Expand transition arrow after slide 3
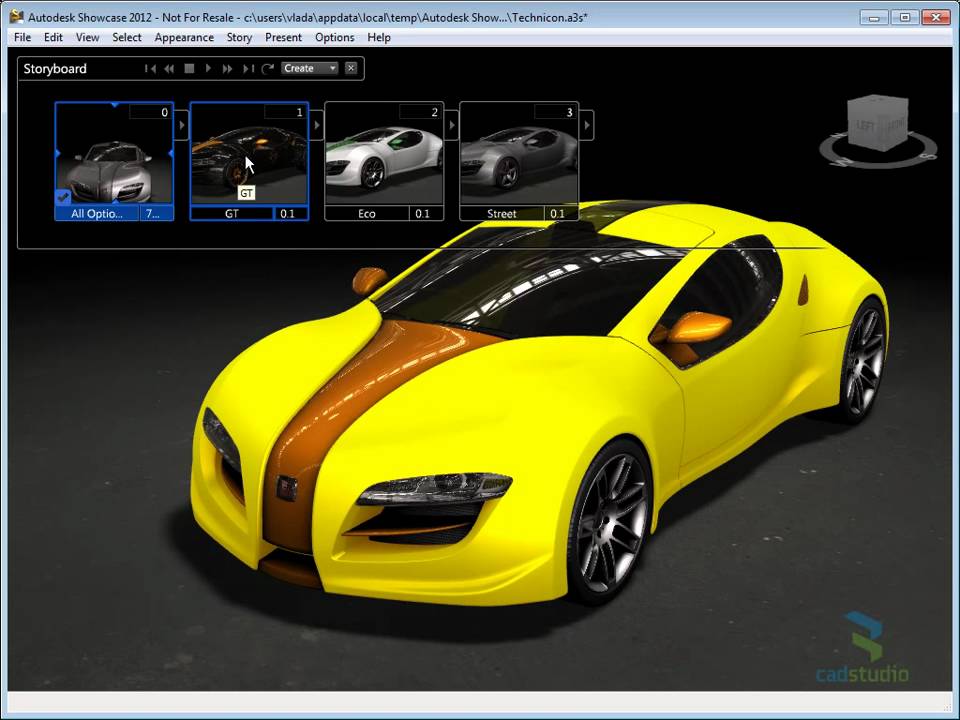 click(x=587, y=125)
